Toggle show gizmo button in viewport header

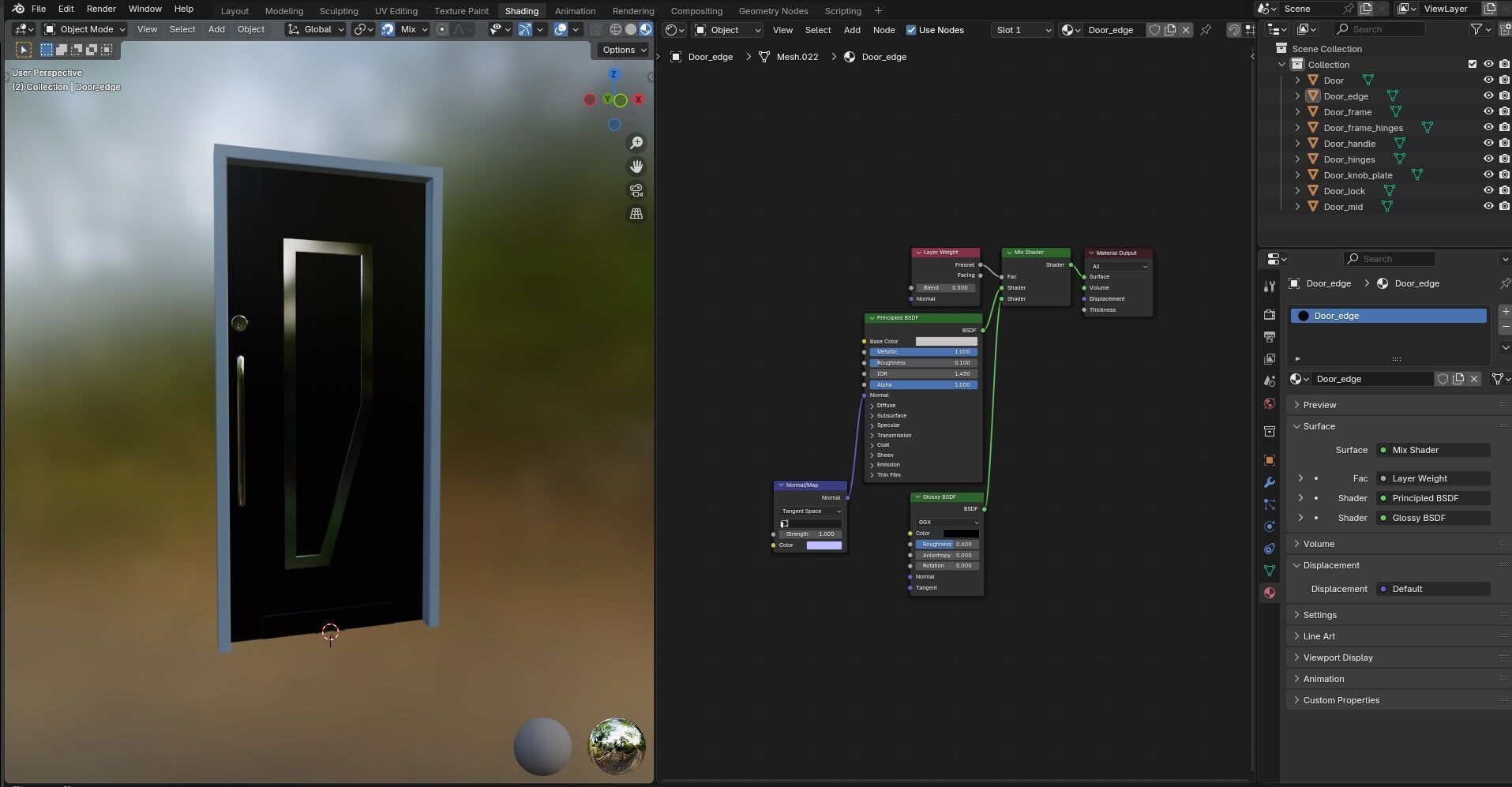click(524, 29)
